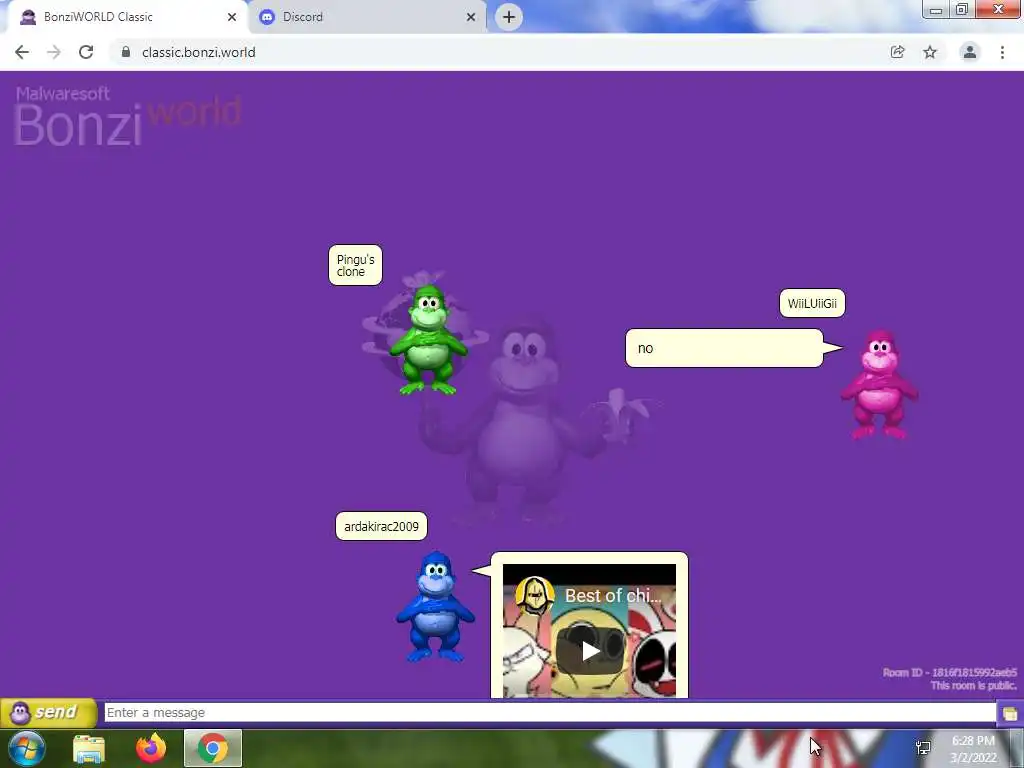Click the Pingu's clone name tag

(x=355, y=265)
